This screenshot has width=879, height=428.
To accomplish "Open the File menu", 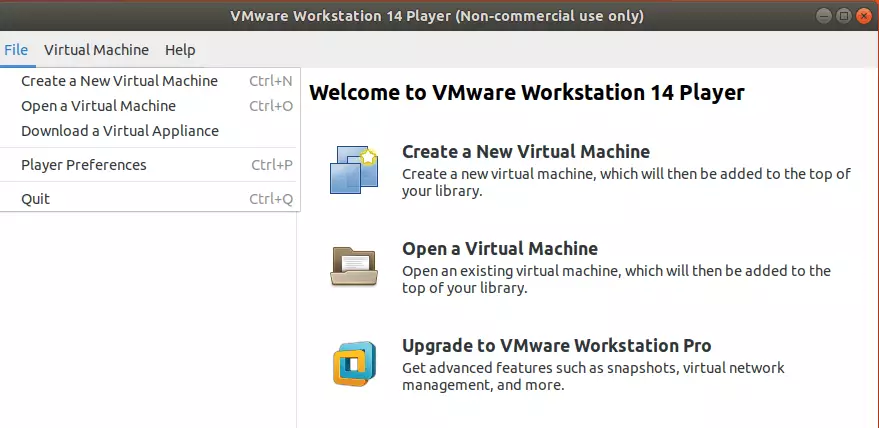I will (16, 50).
